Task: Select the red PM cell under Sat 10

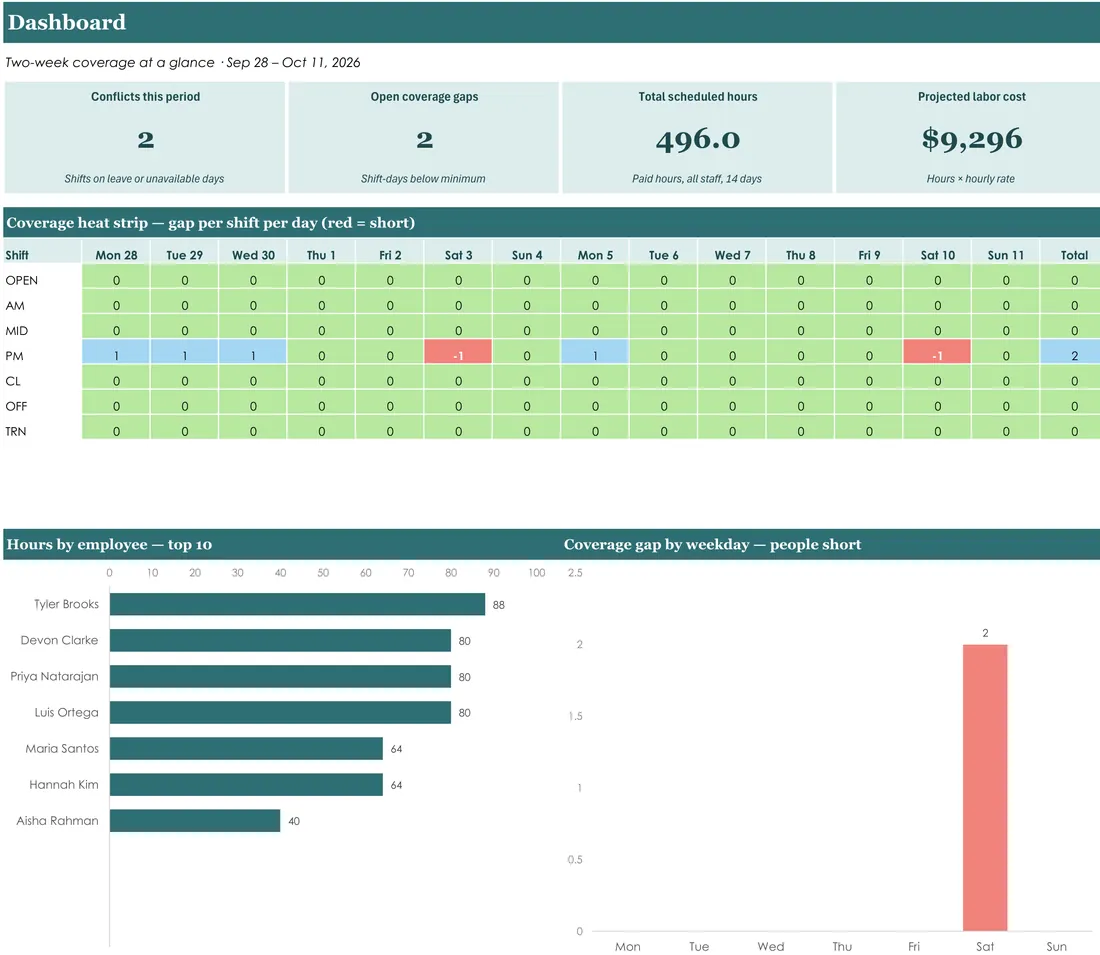Action: coord(937,352)
